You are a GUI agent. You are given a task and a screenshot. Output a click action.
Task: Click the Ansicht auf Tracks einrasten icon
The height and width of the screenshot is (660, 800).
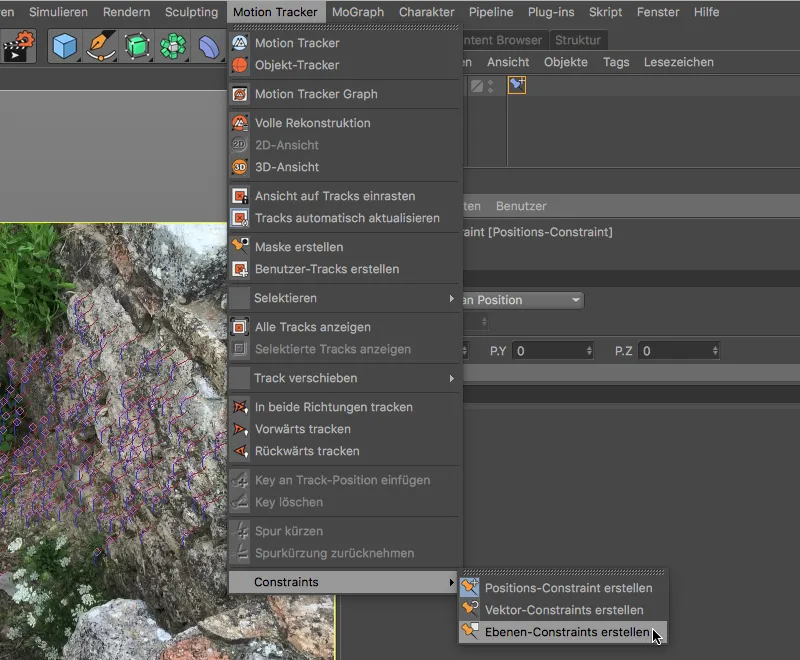tap(240, 196)
